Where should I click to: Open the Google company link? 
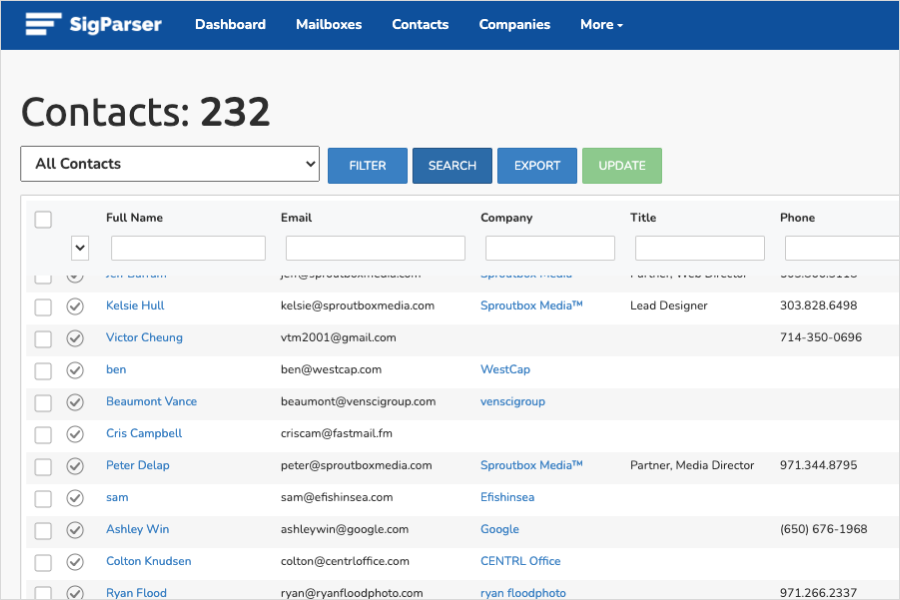(x=499, y=529)
